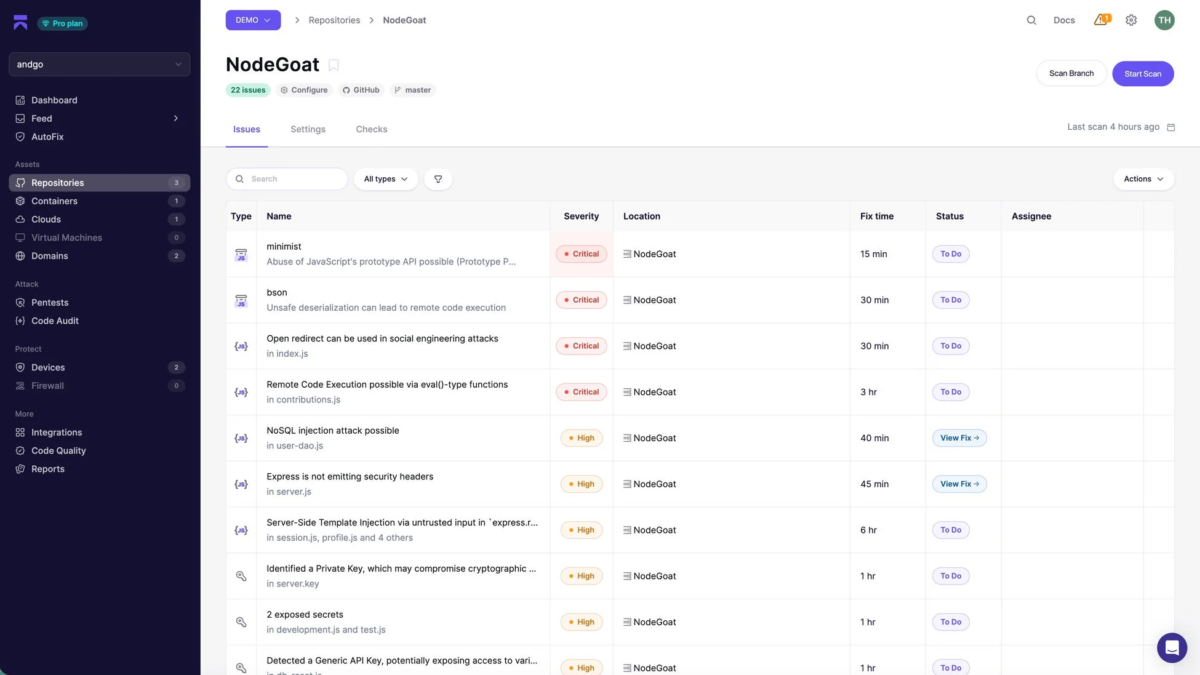This screenshot has height=675, width=1200.
Task: Click Repositories in the breadcrumb
Action: click(x=336, y=20)
